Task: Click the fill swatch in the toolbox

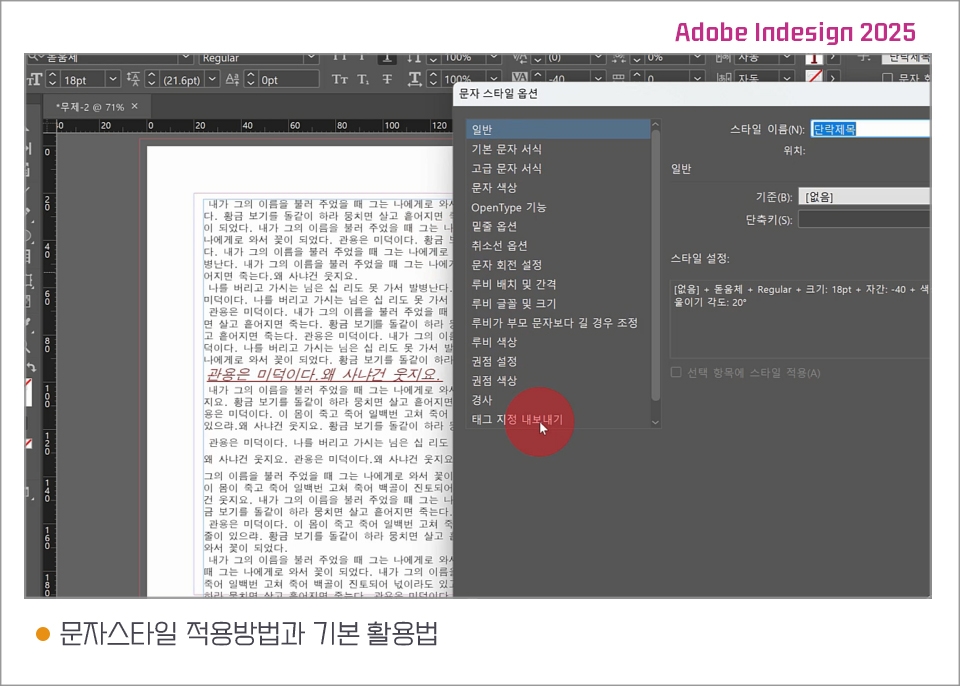Action: tap(28, 392)
